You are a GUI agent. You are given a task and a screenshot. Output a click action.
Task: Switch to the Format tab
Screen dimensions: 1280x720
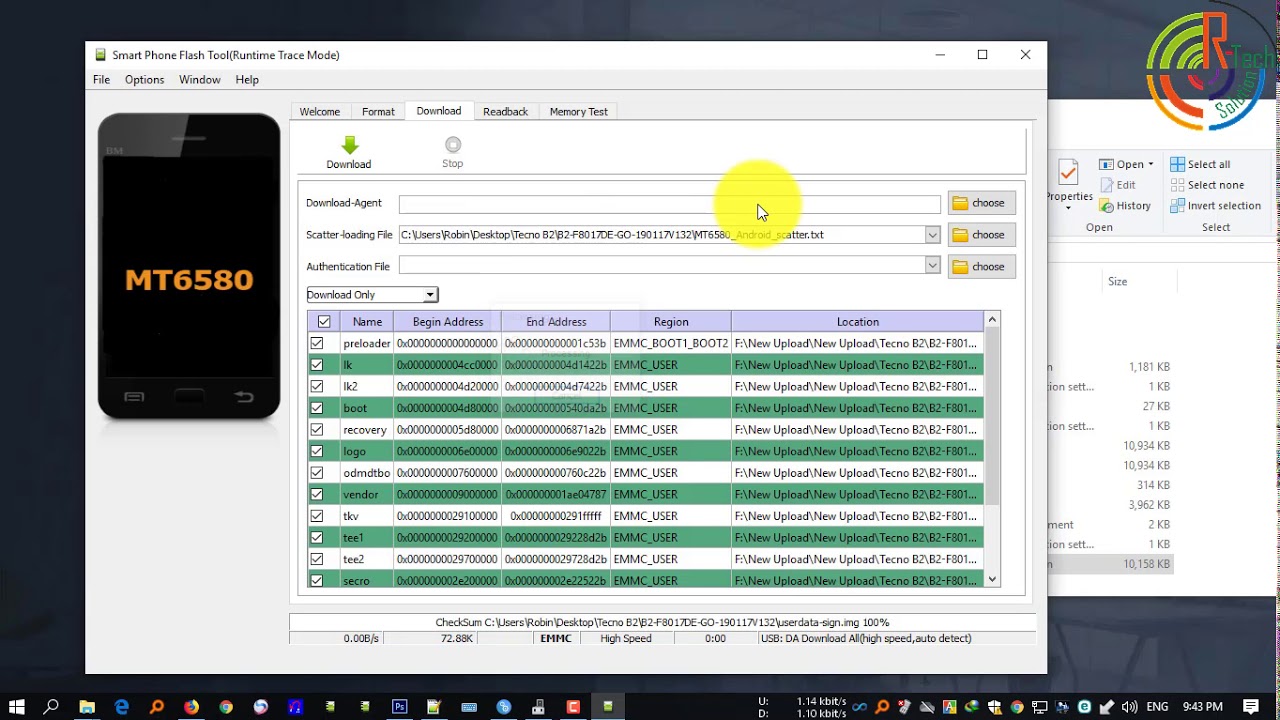[x=378, y=112]
